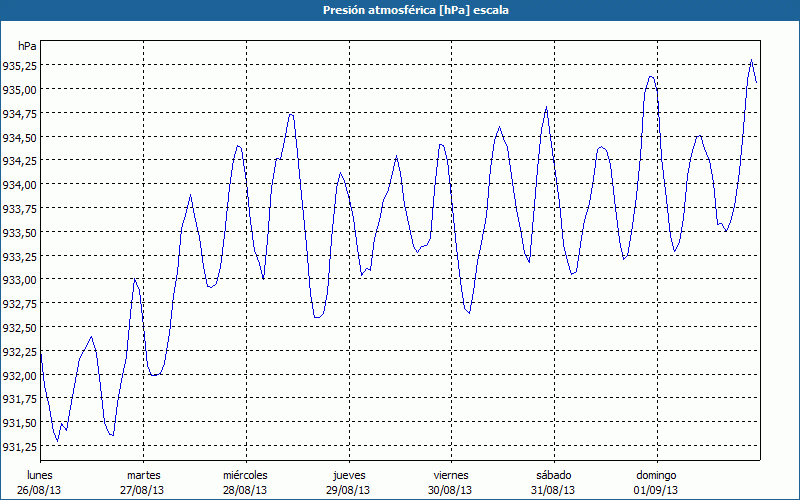Select the 935,25 y-axis label

pos(20,66)
